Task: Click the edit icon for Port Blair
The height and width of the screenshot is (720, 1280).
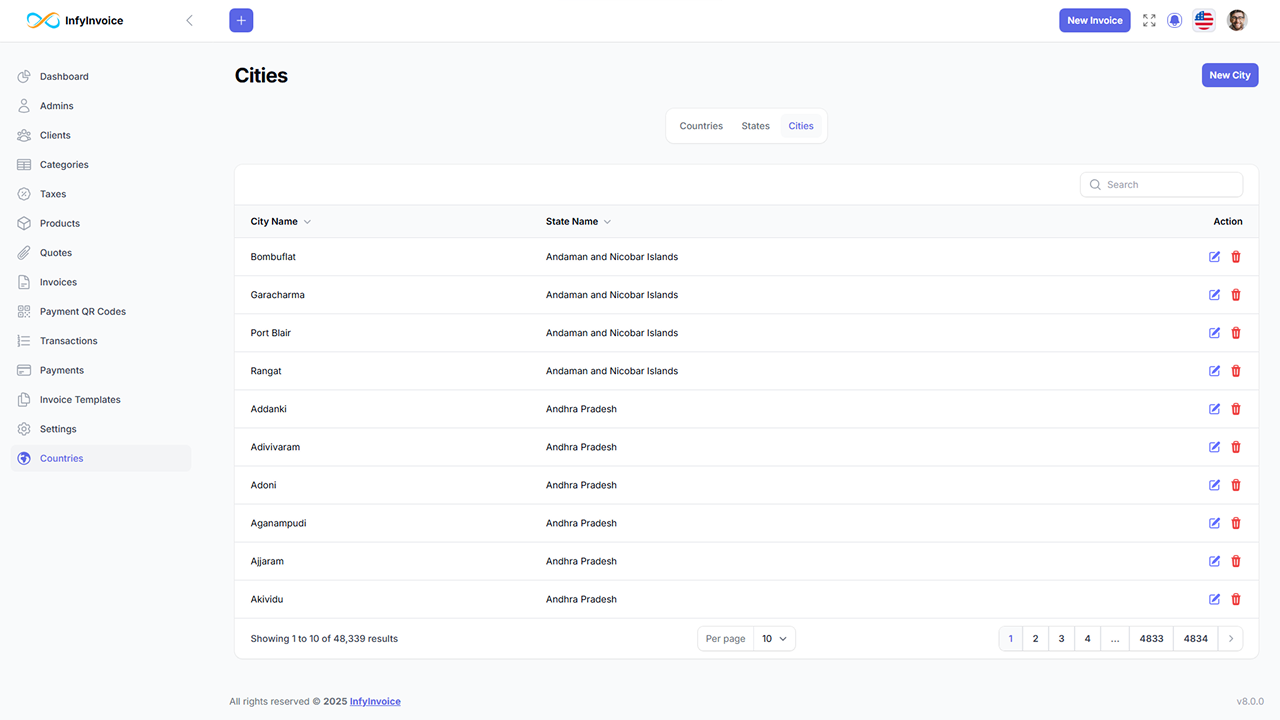Action: [1214, 333]
